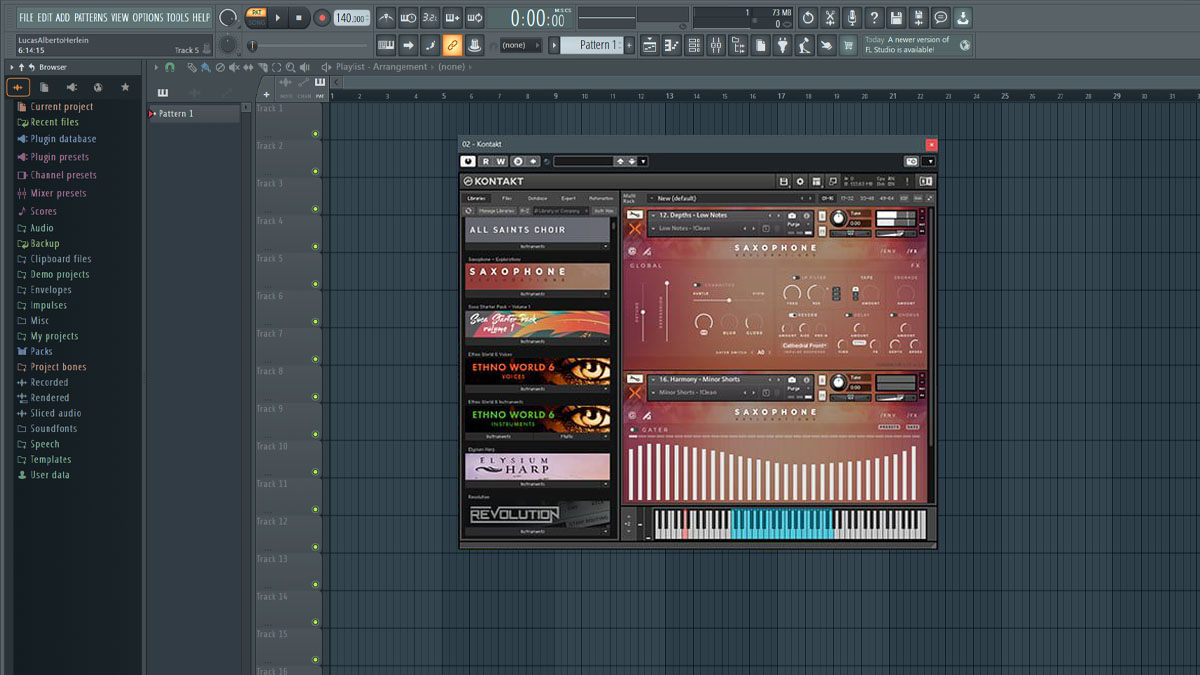Toggle the 3-2-1 countdown icon

coord(430,17)
